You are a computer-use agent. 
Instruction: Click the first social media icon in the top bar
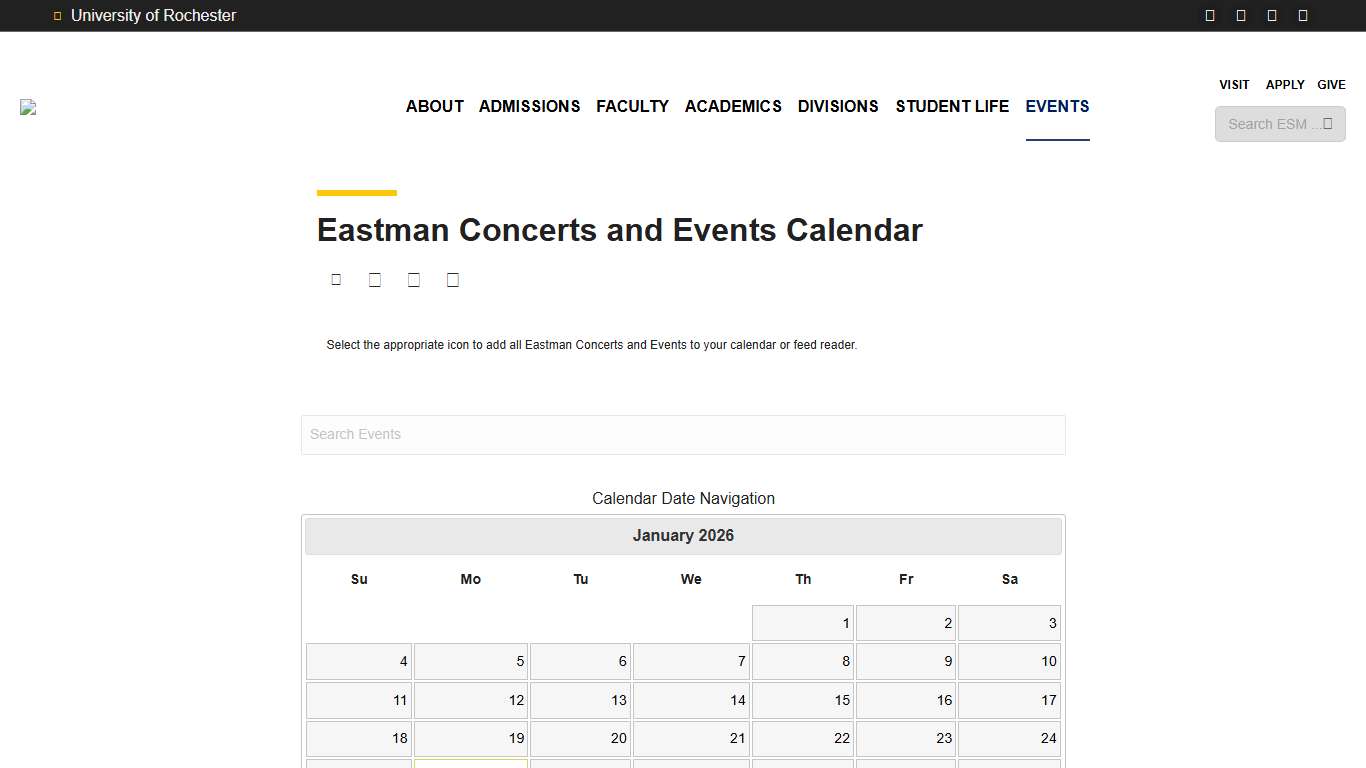[1209, 15]
